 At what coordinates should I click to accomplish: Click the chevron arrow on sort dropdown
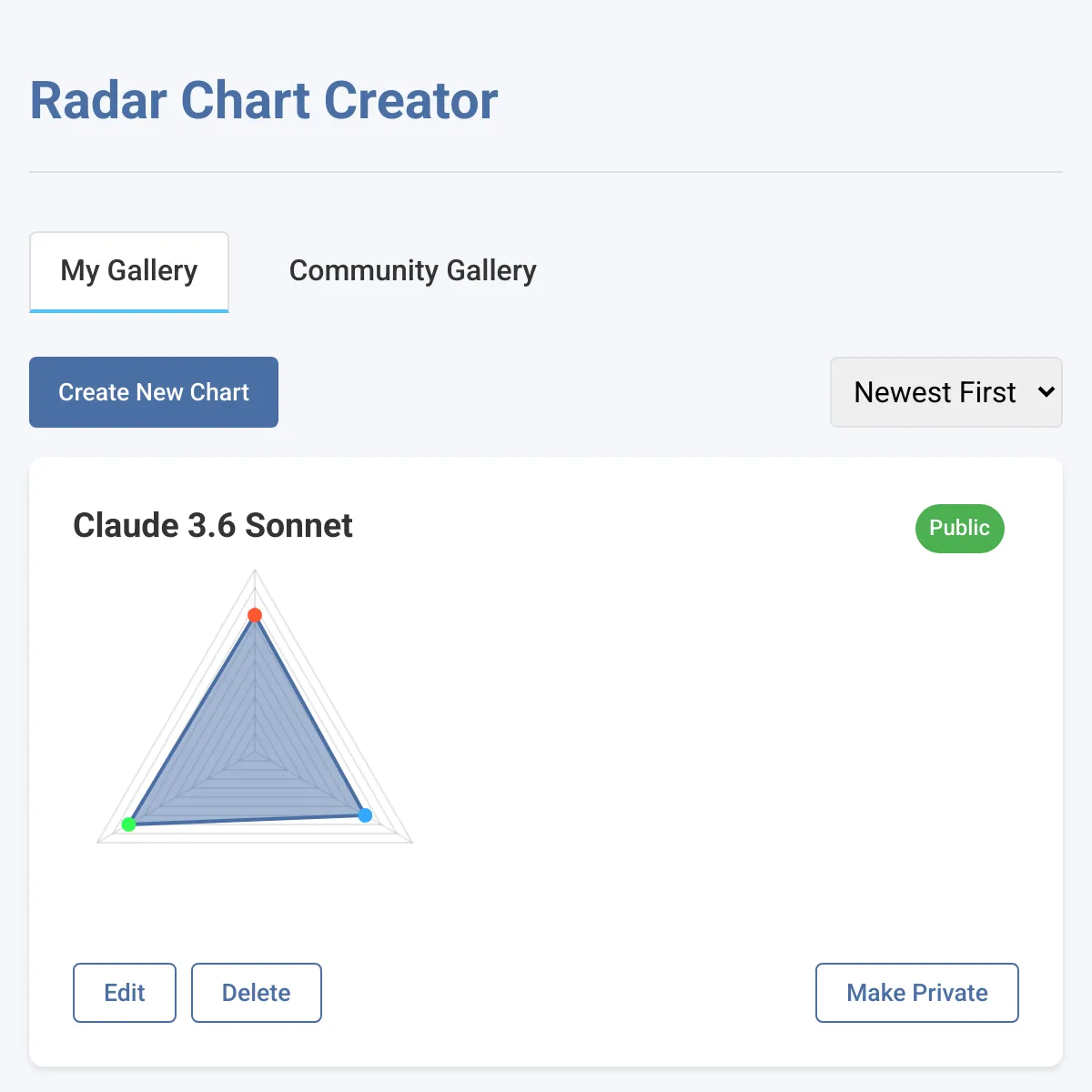click(x=1046, y=392)
